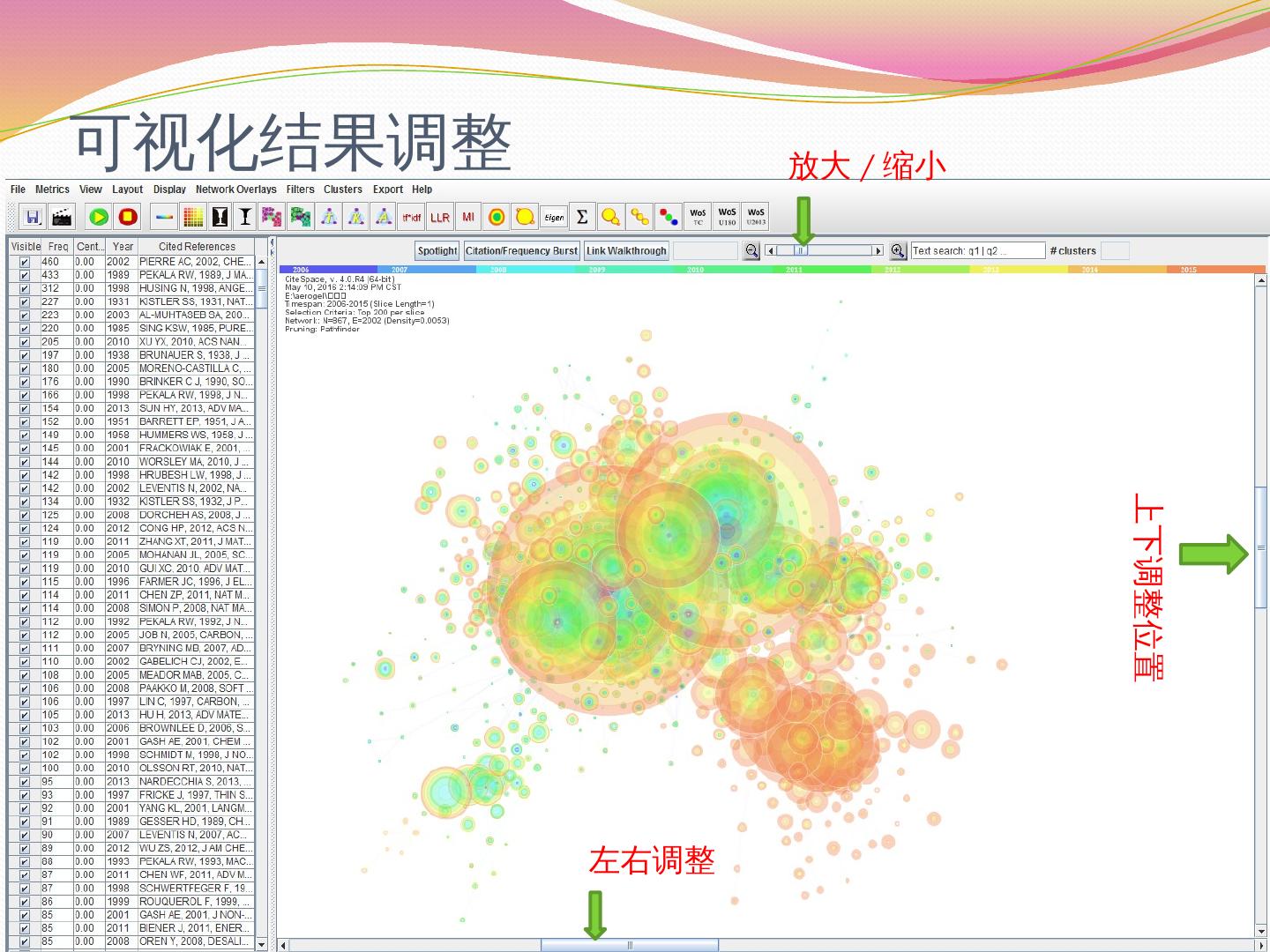This screenshot has width=1270, height=952.
Task: Click the green cluster blocks icon
Action: (301, 217)
